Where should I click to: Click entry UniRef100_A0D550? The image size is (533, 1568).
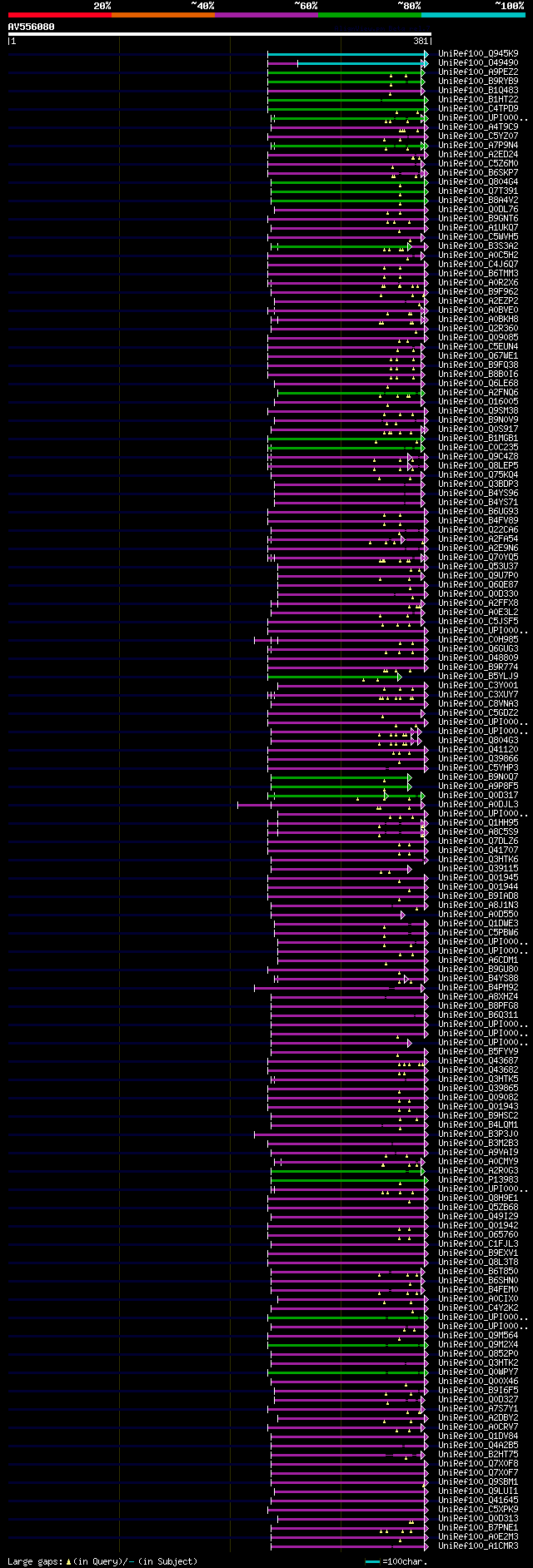pos(478,914)
